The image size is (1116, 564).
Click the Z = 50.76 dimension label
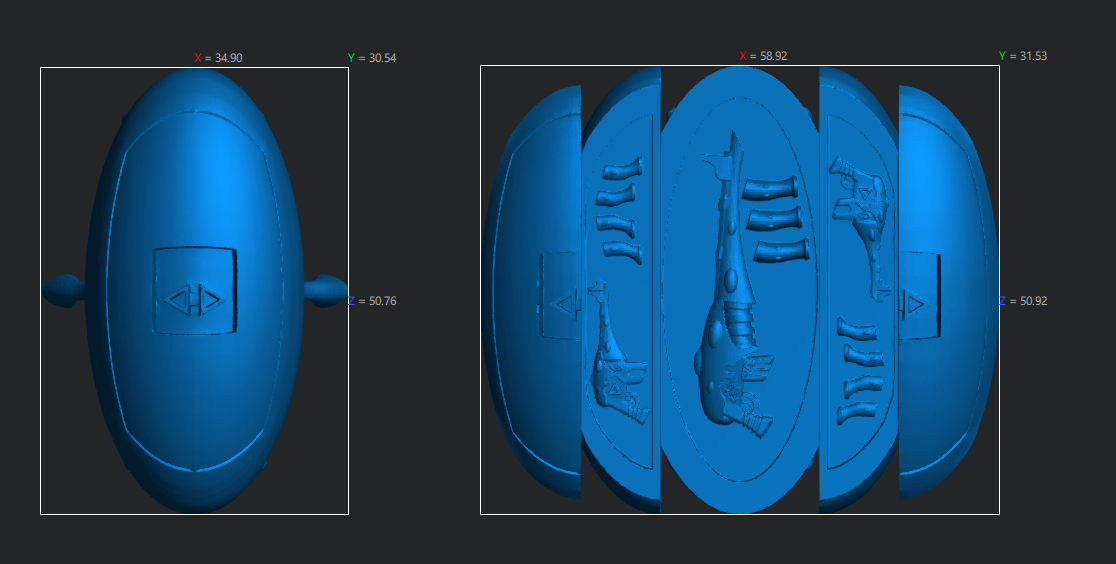373,301
